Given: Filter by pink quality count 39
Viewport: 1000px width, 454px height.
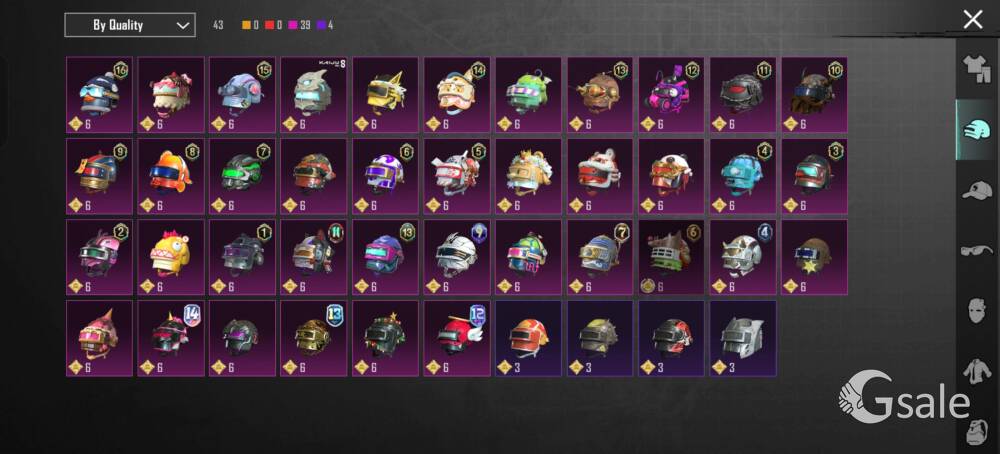Looking at the screenshot, I should 299,26.
